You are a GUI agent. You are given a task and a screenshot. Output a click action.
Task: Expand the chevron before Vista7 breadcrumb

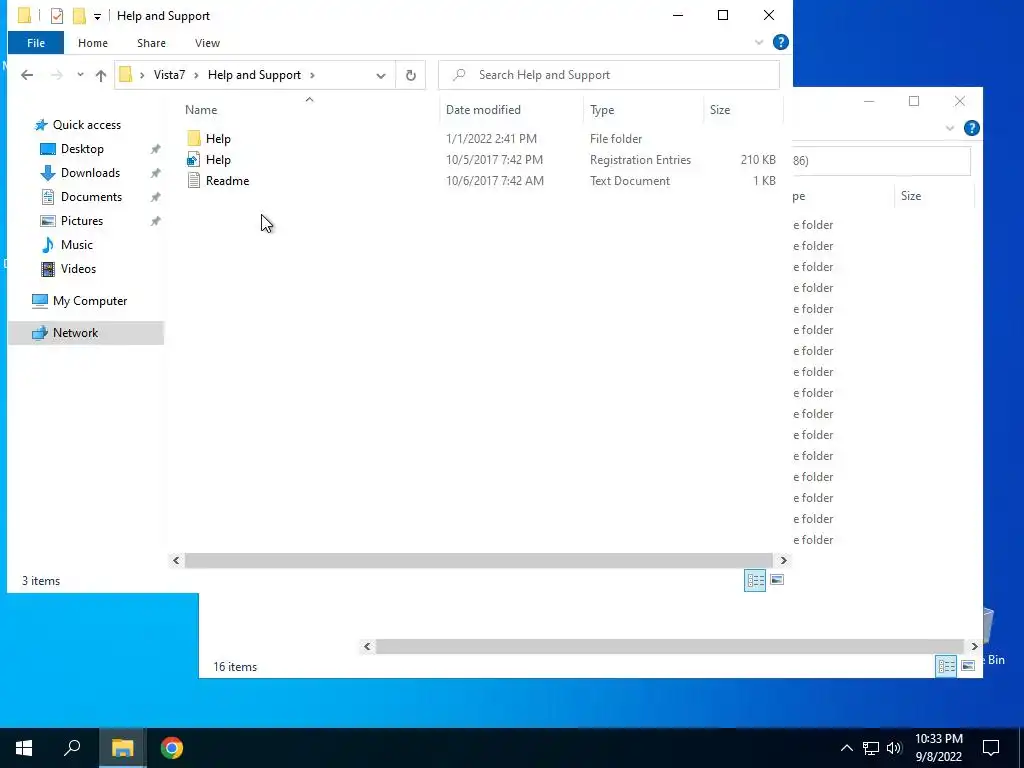(142, 75)
